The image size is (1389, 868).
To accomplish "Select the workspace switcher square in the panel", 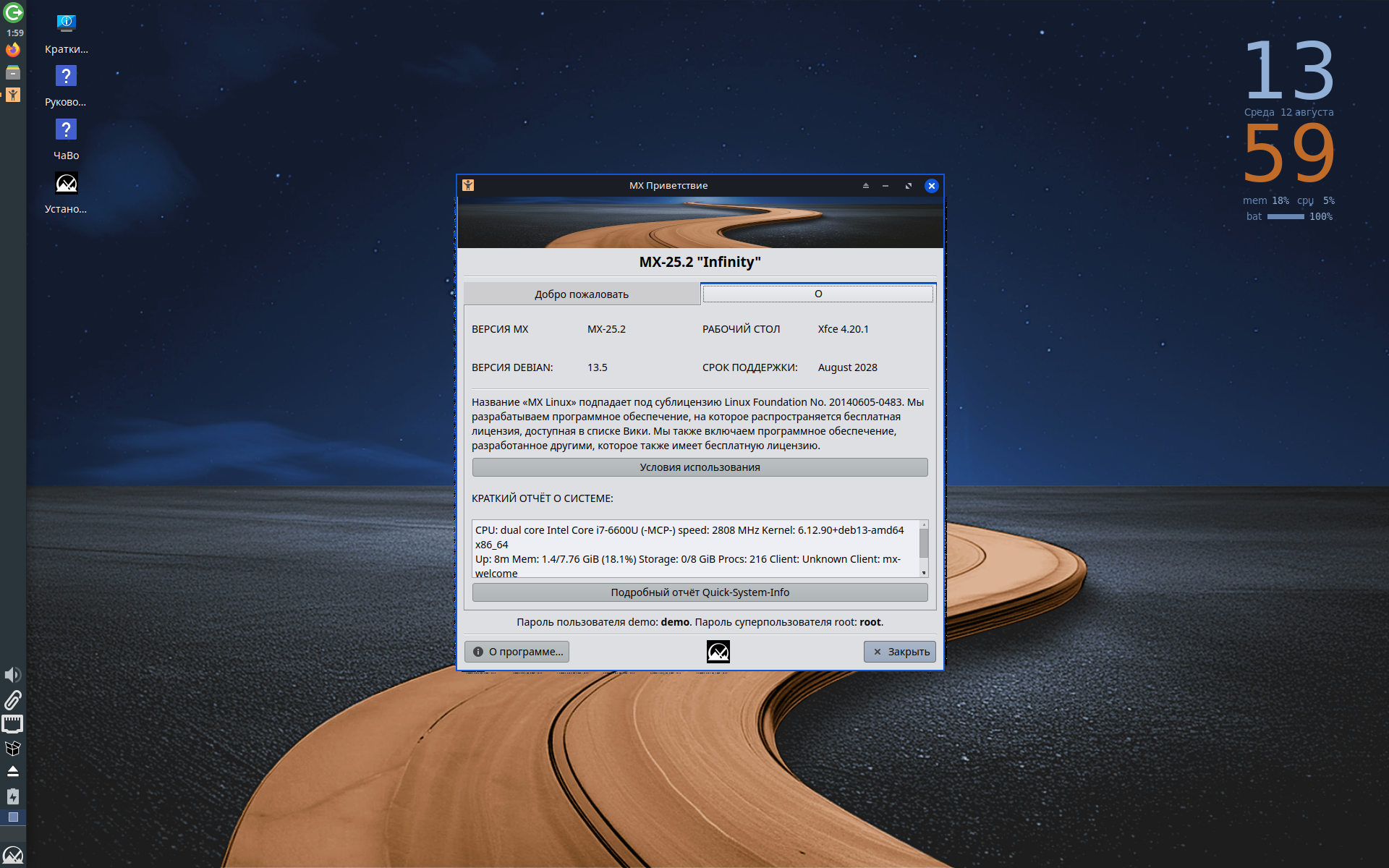I will (x=13, y=817).
